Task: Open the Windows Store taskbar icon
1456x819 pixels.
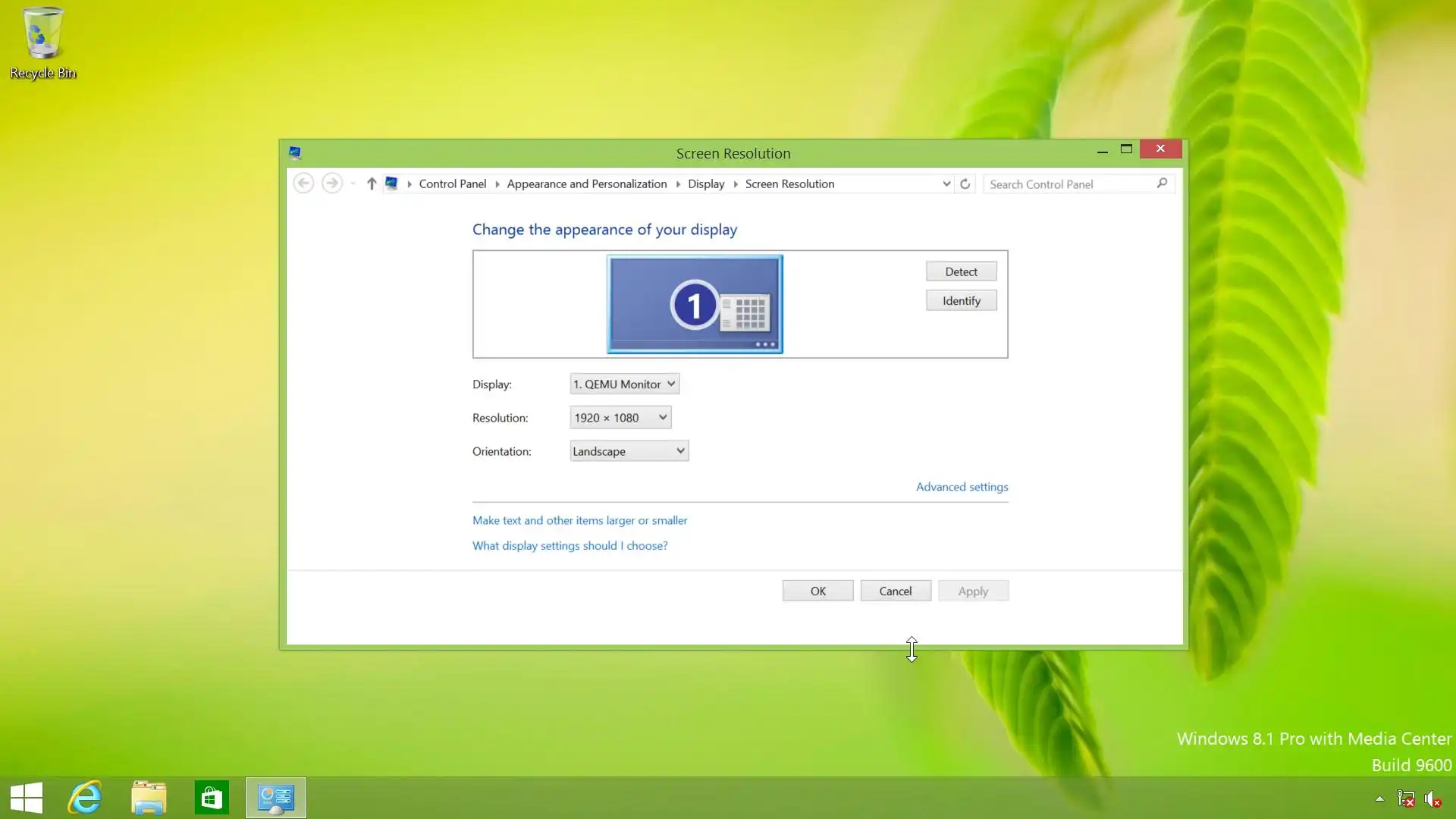Action: point(212,798)
